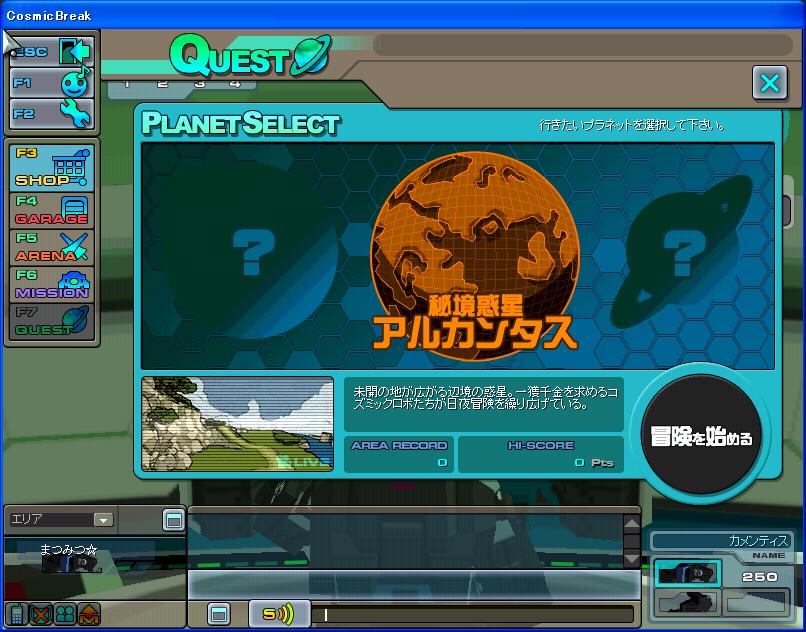Click the PLANET SELECT heading
806x632 pixels.
coord(241,123)
